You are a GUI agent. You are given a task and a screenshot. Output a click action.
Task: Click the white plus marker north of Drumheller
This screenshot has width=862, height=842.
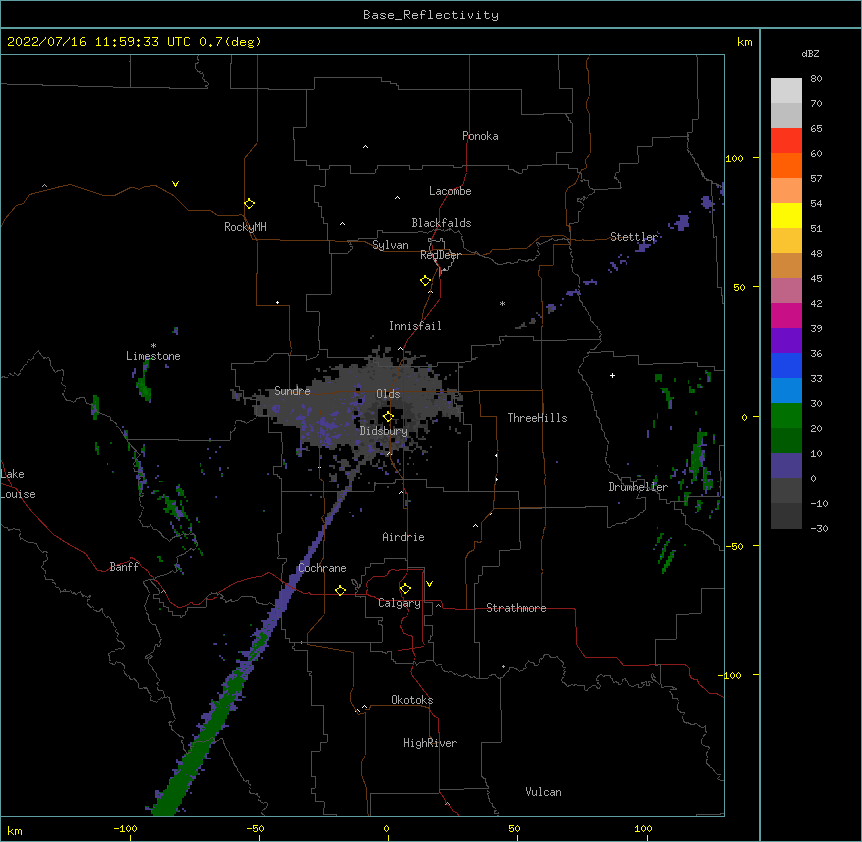(x=612, y=375)
